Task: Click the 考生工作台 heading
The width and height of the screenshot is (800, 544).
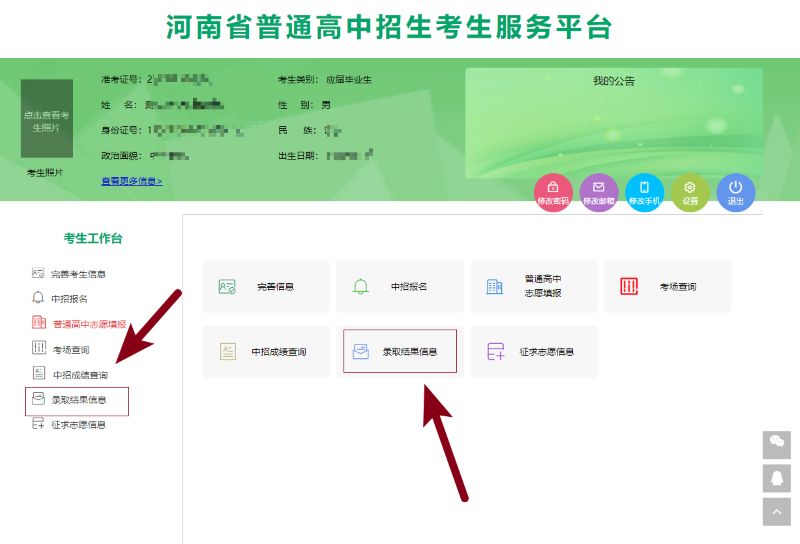Action: tap(93, 238)
